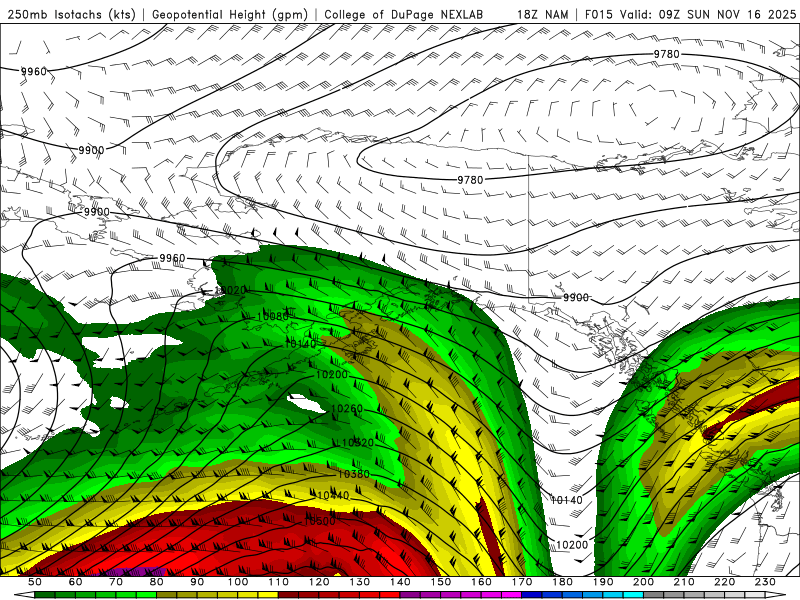Click the 10320 contour height label
This screenshot has height=600, width=800.
[x=358, y=443]
